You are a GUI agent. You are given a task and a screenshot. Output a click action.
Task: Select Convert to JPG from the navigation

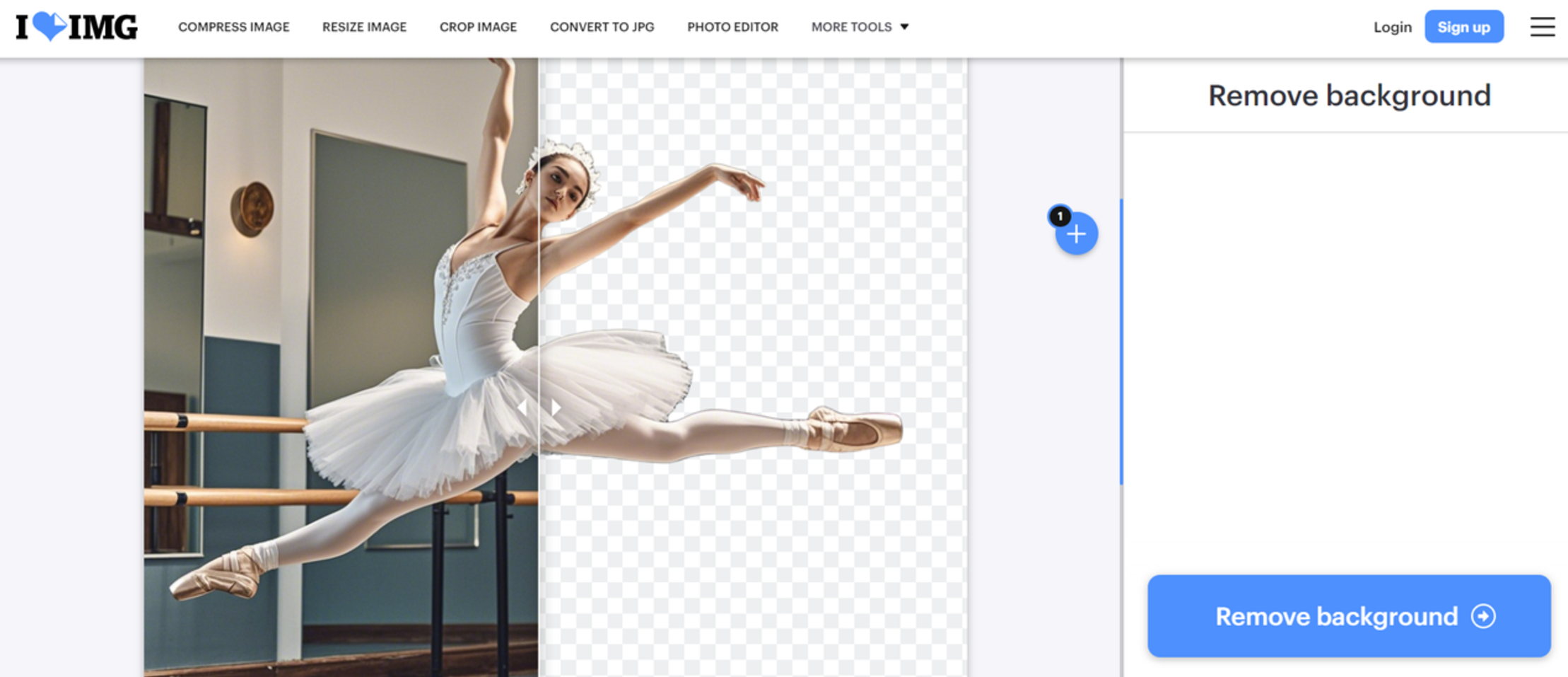[x=602, y=27]
